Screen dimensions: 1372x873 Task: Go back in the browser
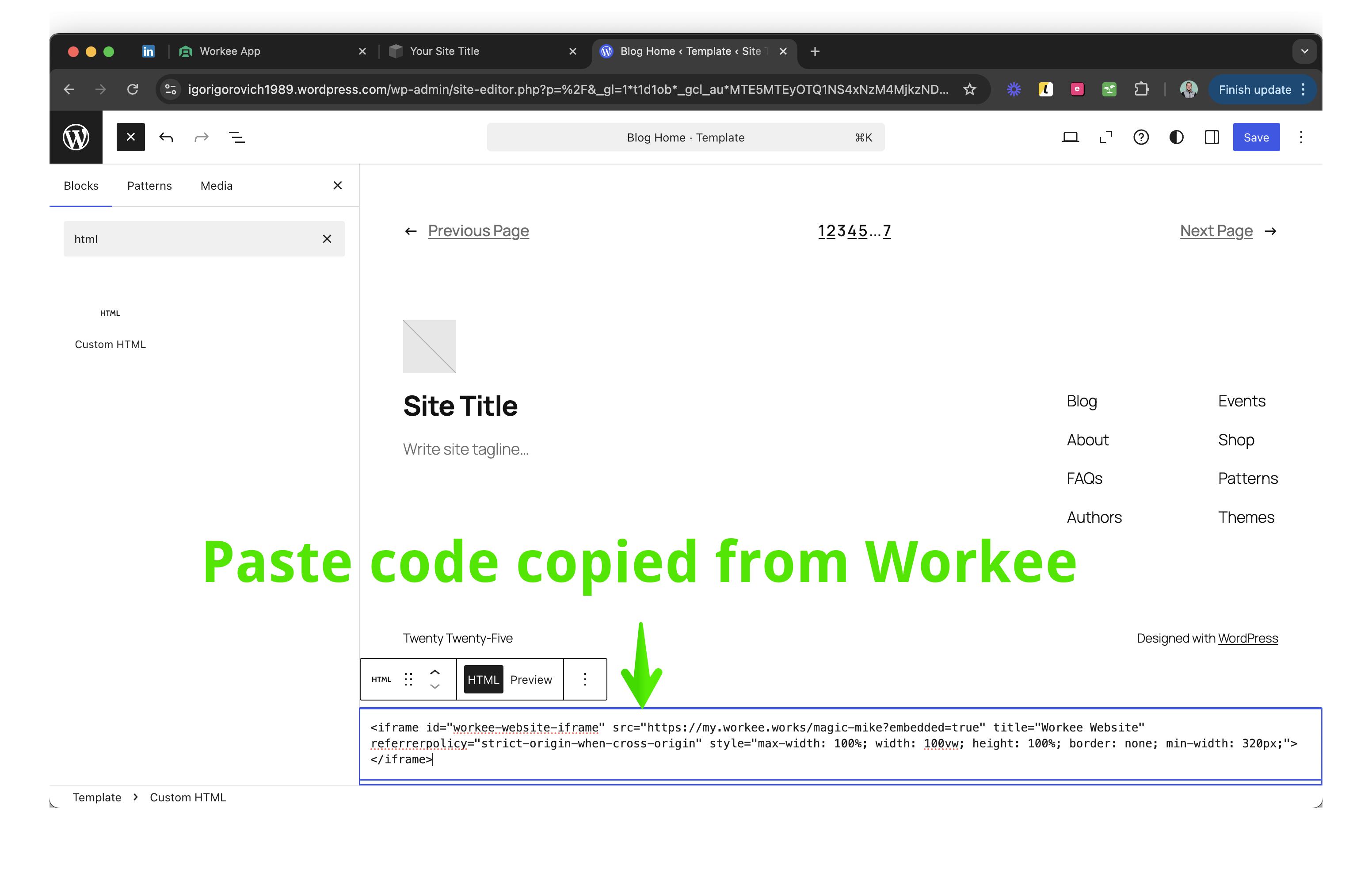(x=69, y=89)
